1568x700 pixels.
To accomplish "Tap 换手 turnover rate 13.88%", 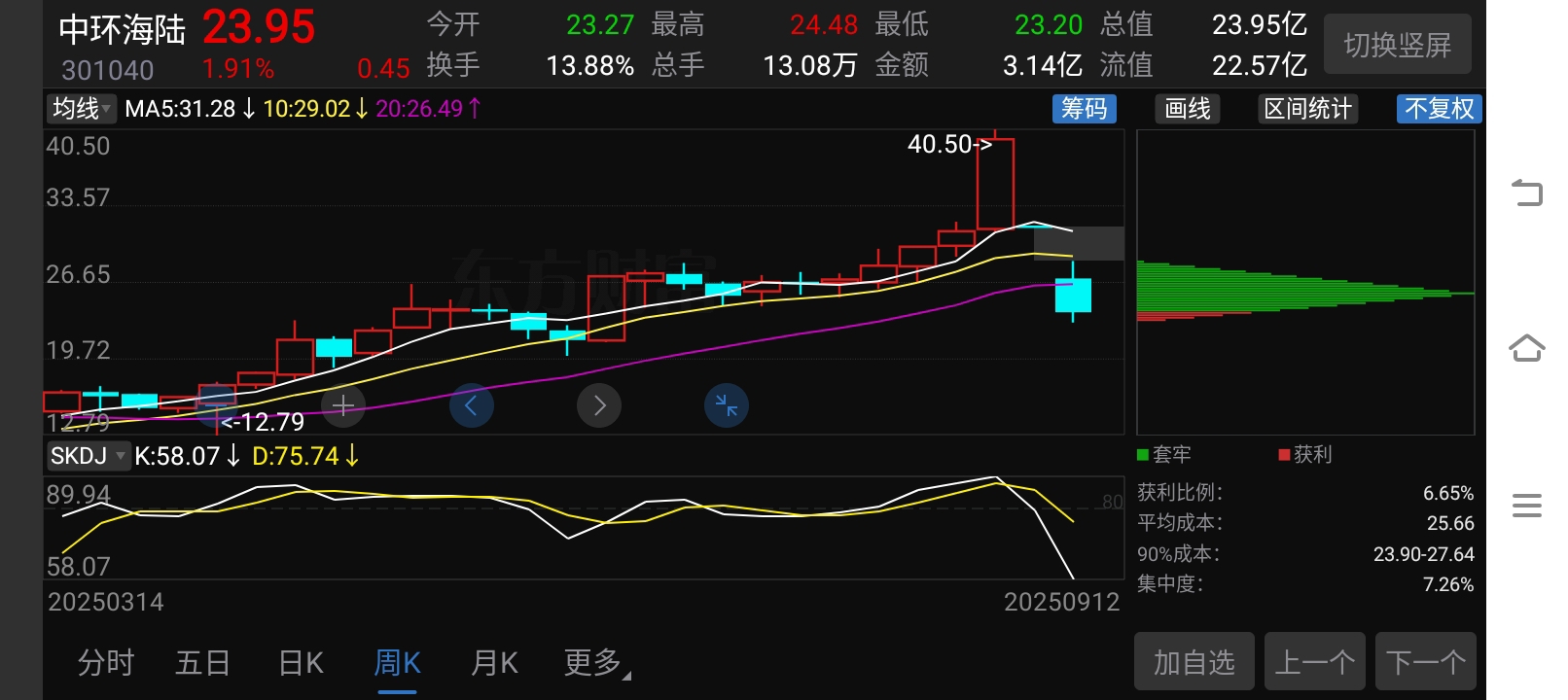I will tap(589, 66).
